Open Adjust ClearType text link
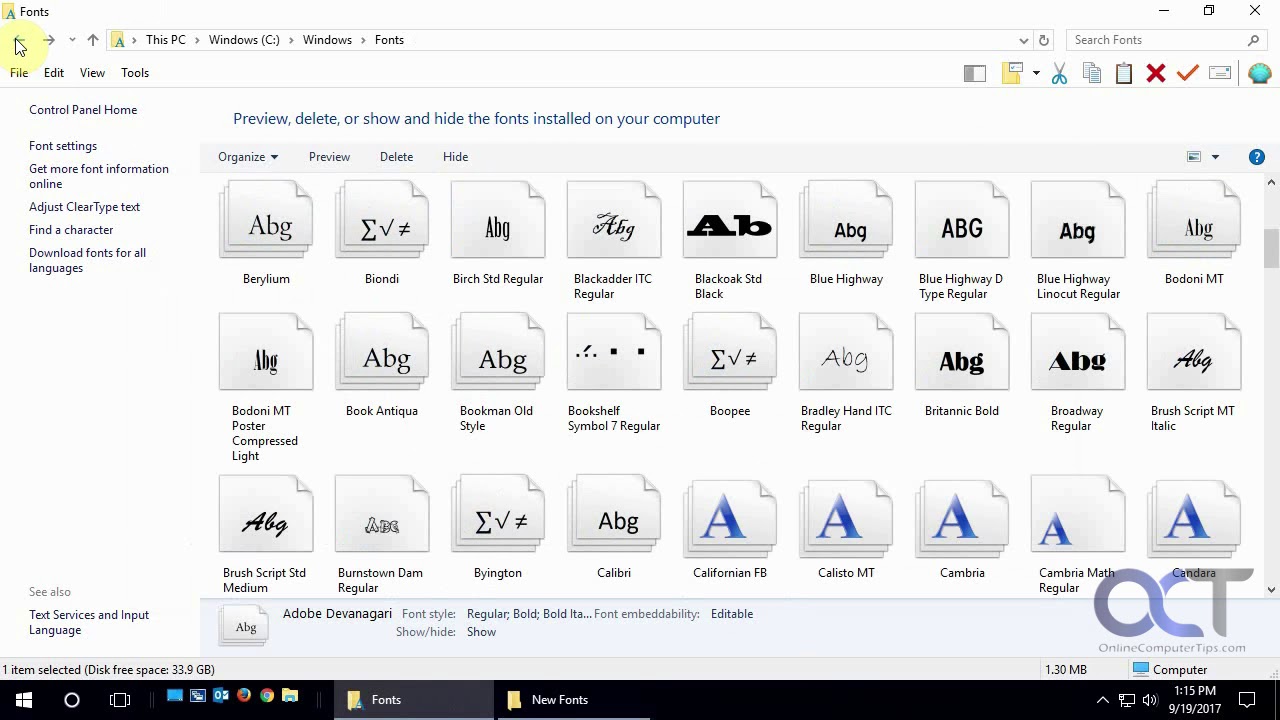 pyautogui.click(x=85, y=207)
